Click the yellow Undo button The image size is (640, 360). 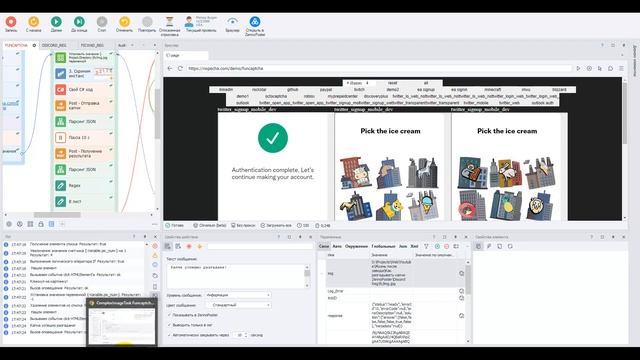pos(124,22)
